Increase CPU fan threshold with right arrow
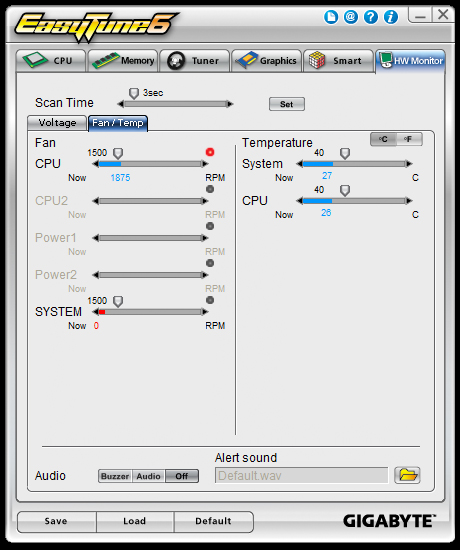The image size is (460, 550). tap(205, 164)
